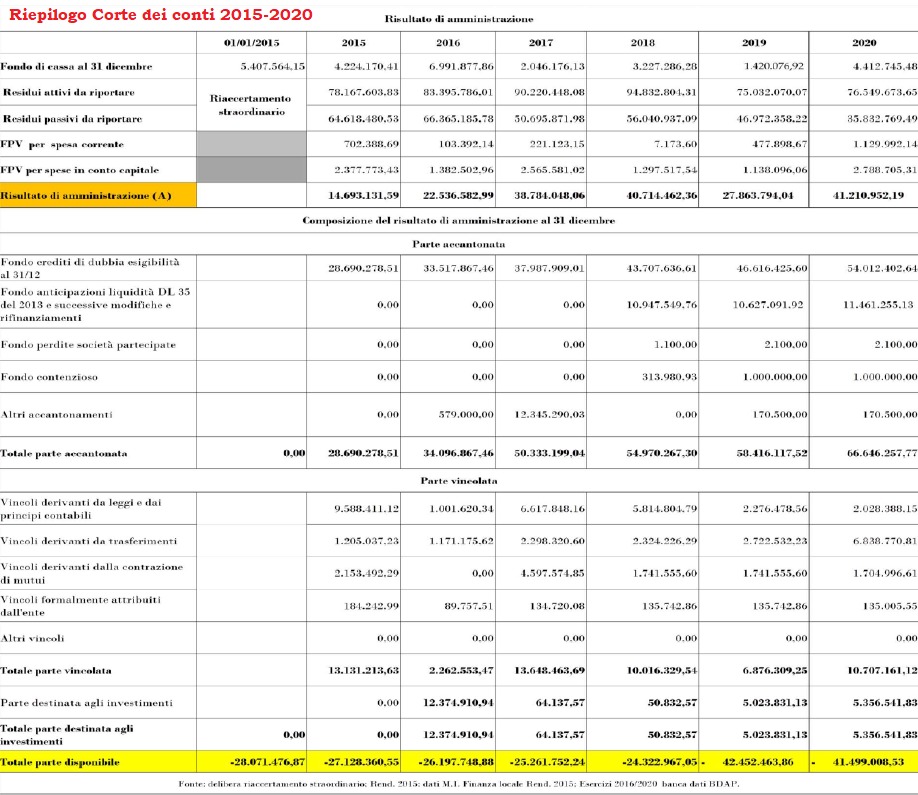Image resolution: width=918 pixels, height=795 pixels.
Task: Click the Totale parte accantonata row label
Action: click(x=63, y=453)
